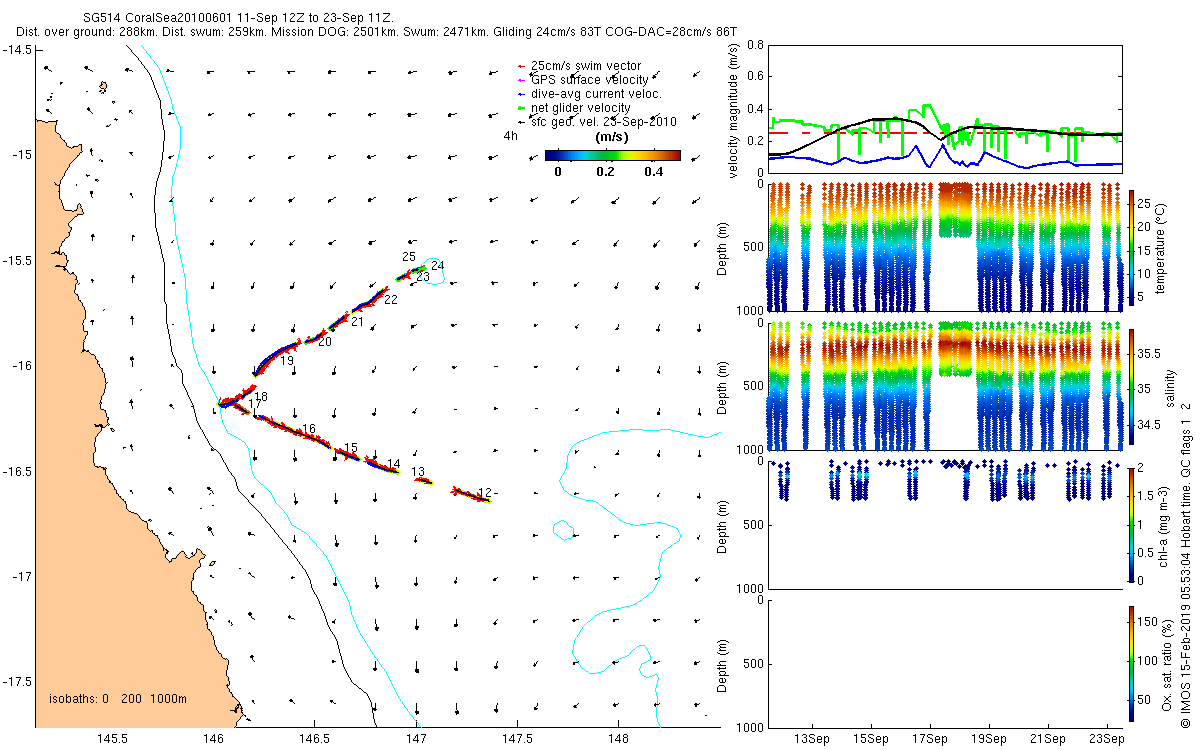Click the '-15.5' latitude tick label
The height and width of the screenshot is (750, 1200).
point(16,260)
